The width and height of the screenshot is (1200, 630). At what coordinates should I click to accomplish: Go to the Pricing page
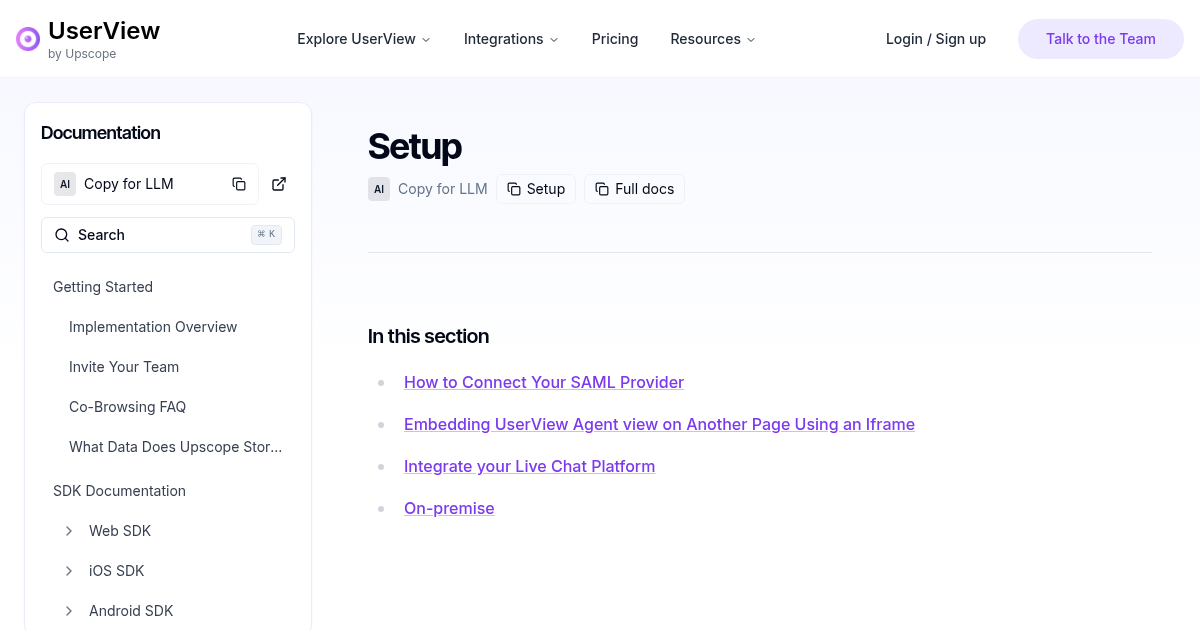click(615, 39)
